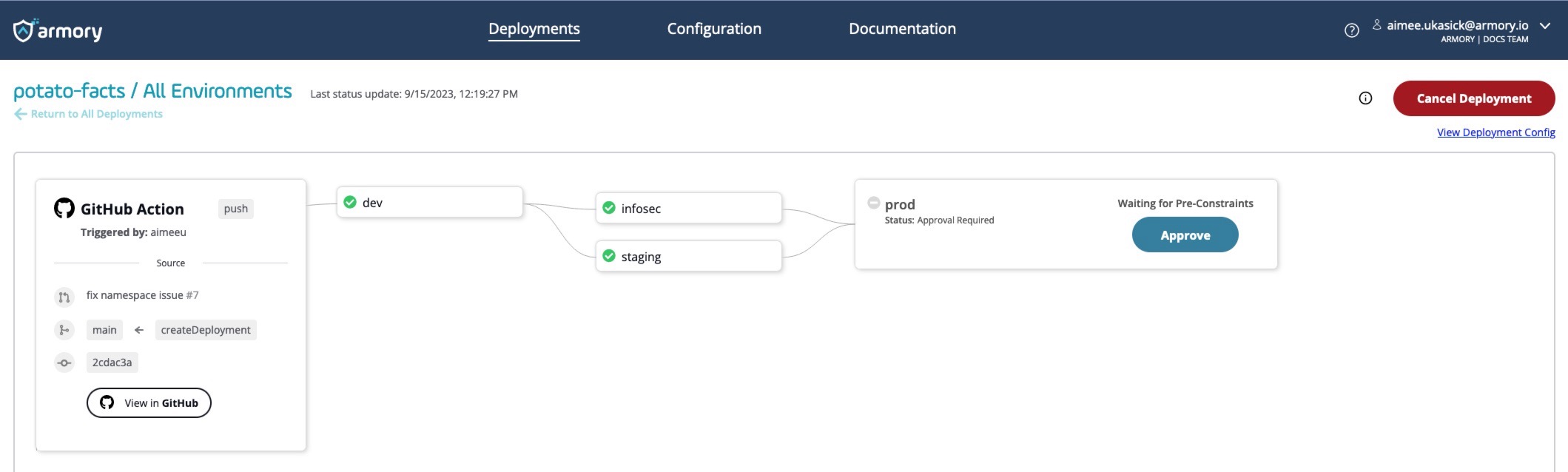This screenshot has height=472, width=1568.
Task: Click the main branch tag
Action: click(104, 330)
